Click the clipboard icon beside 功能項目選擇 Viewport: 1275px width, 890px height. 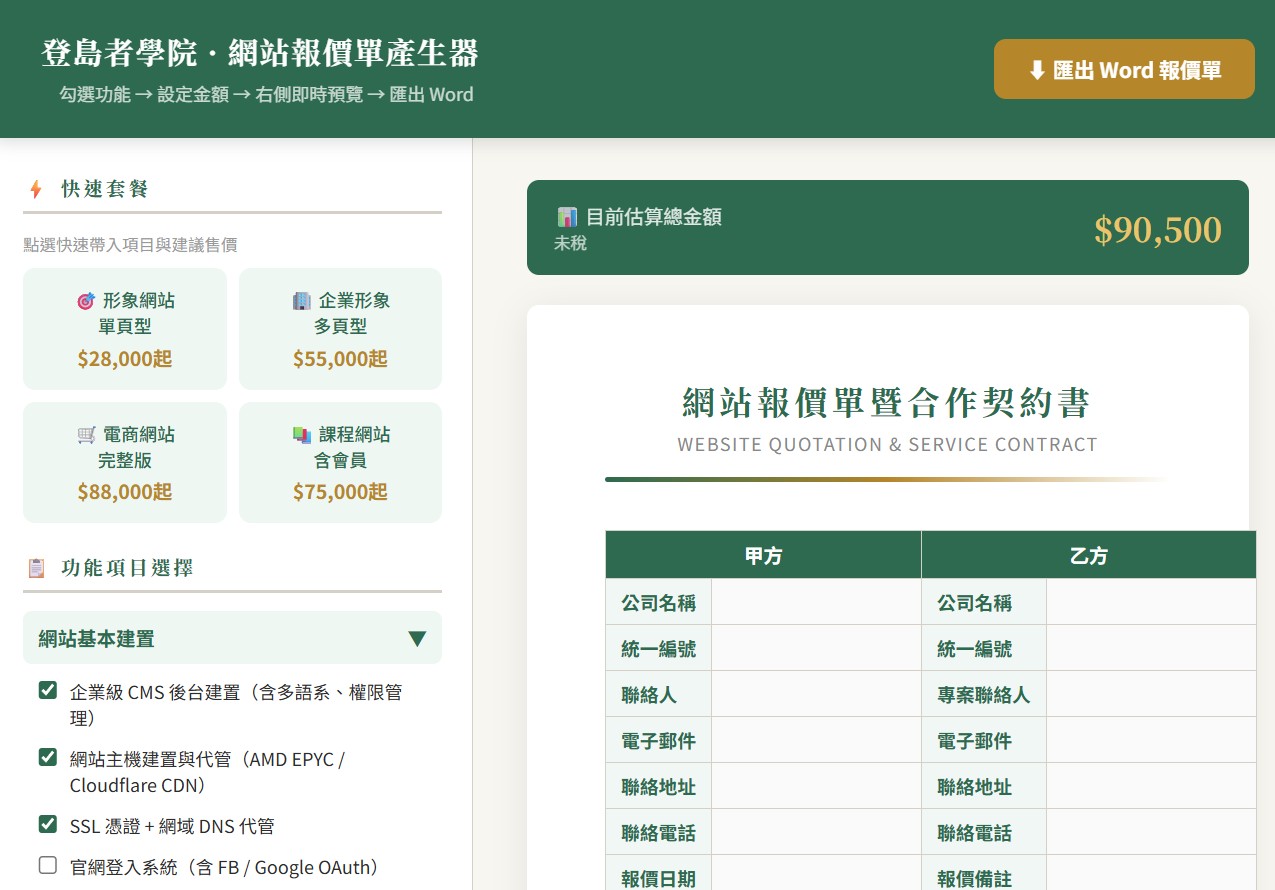[36, 568]
